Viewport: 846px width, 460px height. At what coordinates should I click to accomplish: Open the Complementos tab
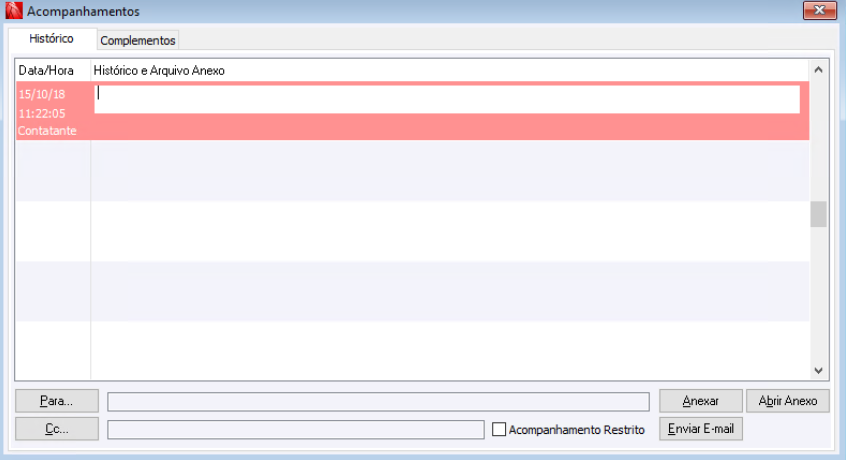138,40
